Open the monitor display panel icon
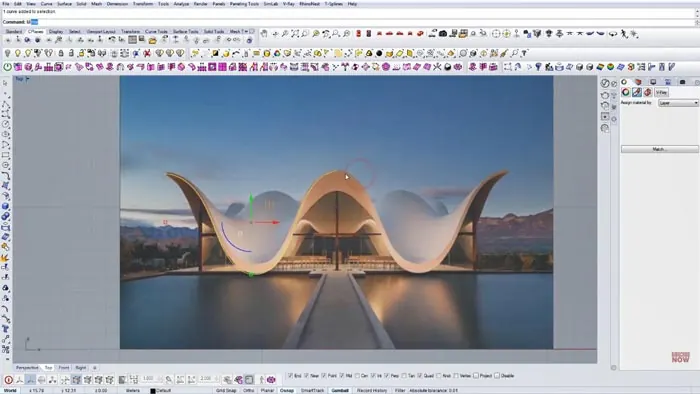 coord(653,82)
